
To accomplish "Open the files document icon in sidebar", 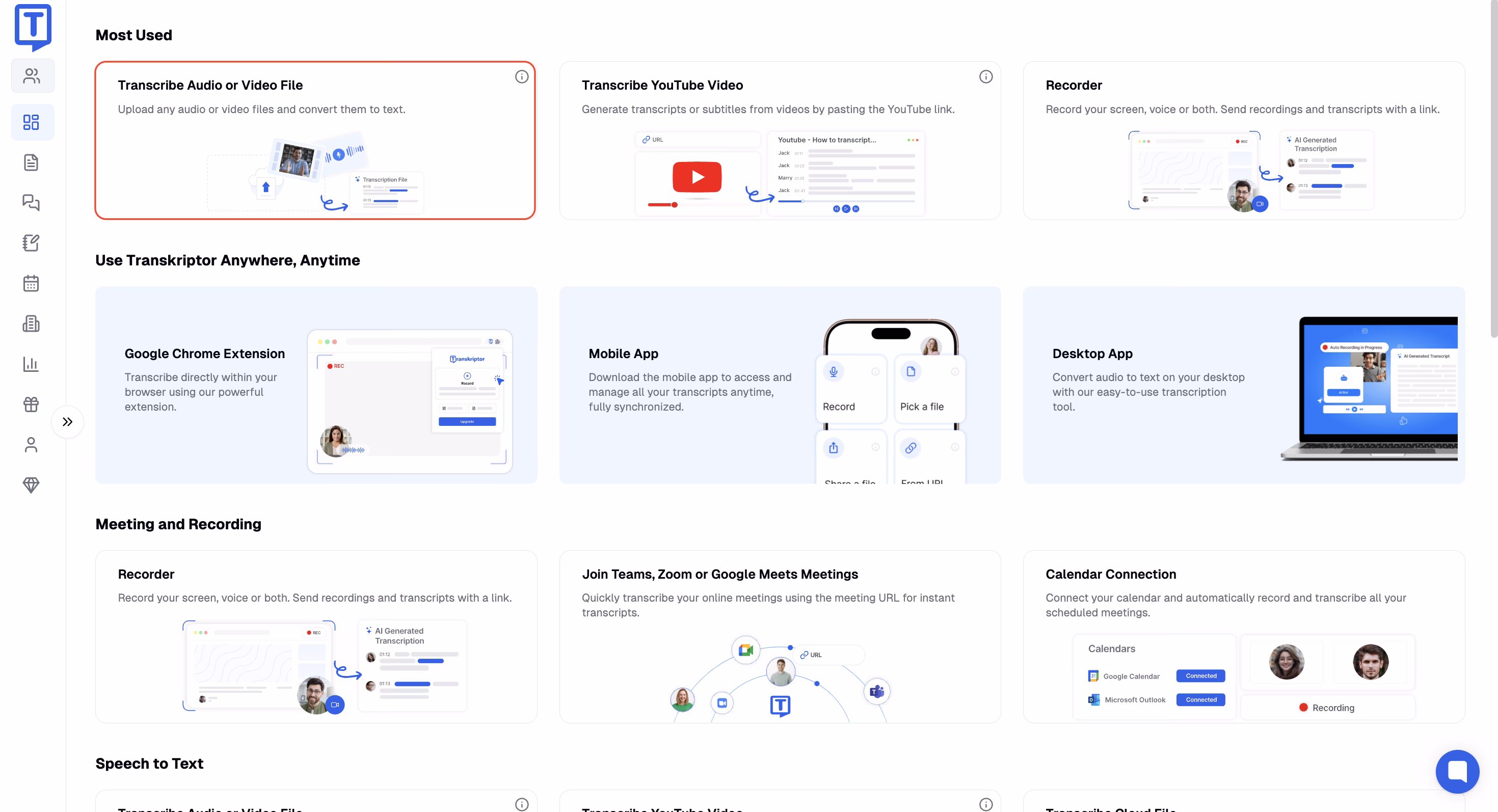I will [32, 163].
